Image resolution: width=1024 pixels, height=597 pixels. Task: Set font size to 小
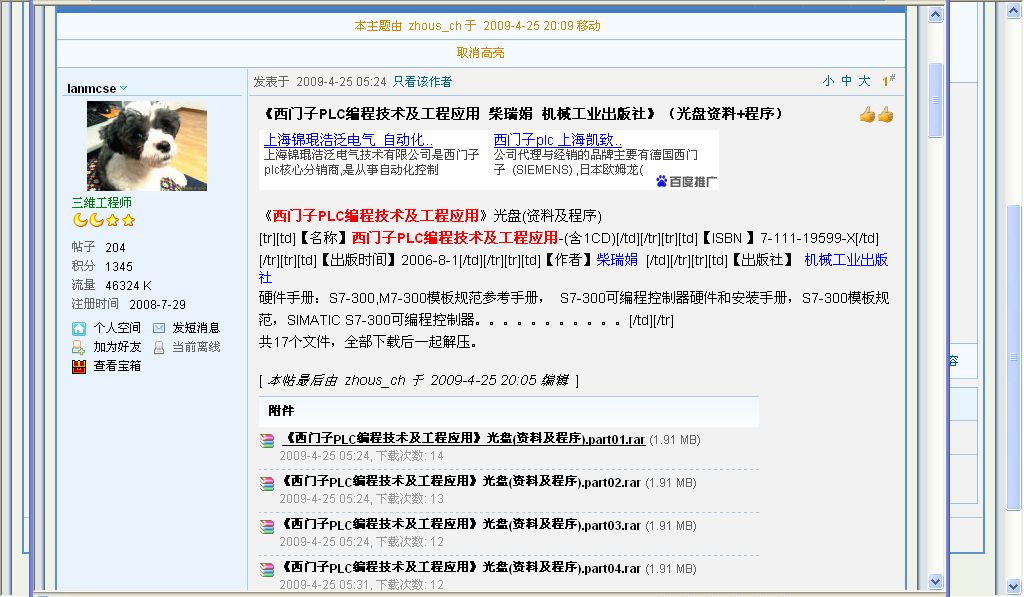pyautogui.click(x=829, y=81)
